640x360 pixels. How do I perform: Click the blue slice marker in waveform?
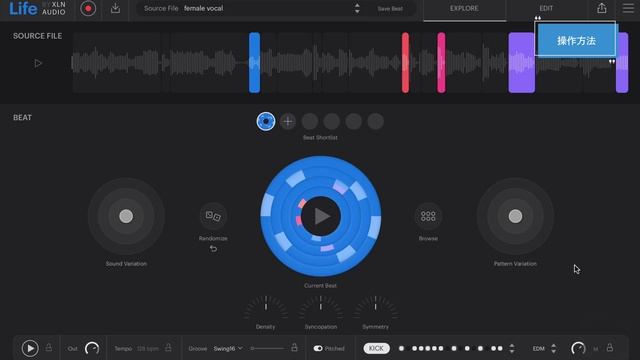[x=254, y=63]
